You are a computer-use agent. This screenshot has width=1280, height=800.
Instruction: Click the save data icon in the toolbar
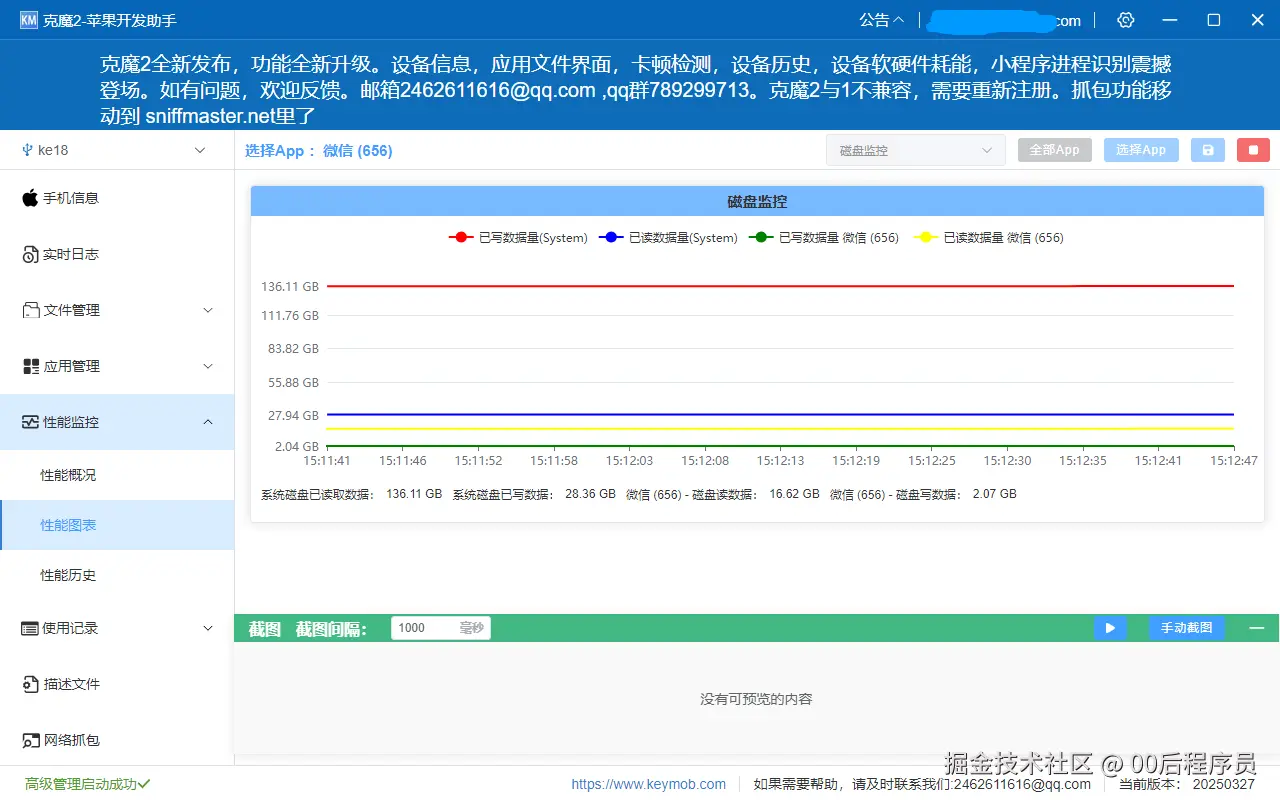[1207, 148]
